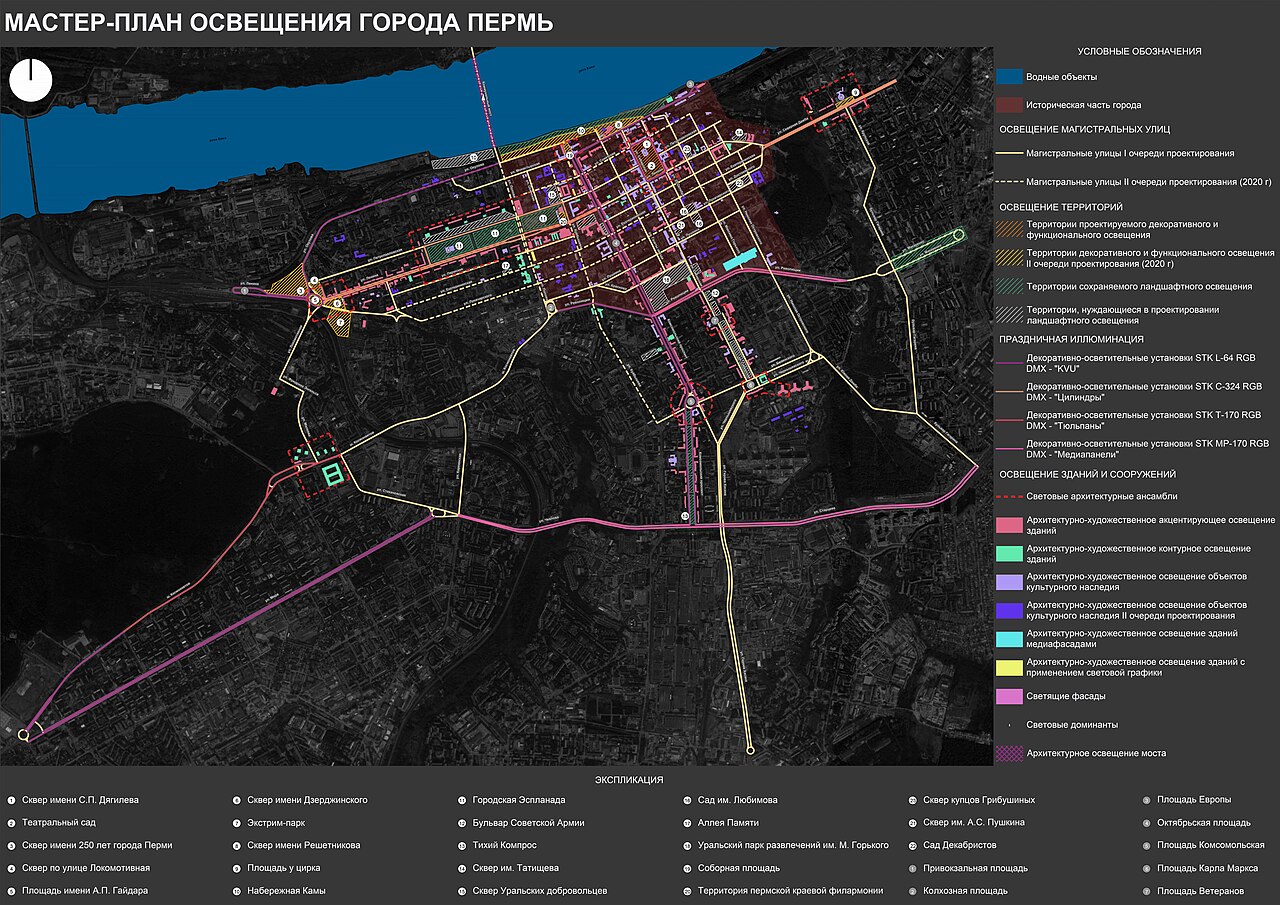Click the 'Световые доминанты' dot symbol
Viewport: 1280px width, 905px height.
(1008, 724)
